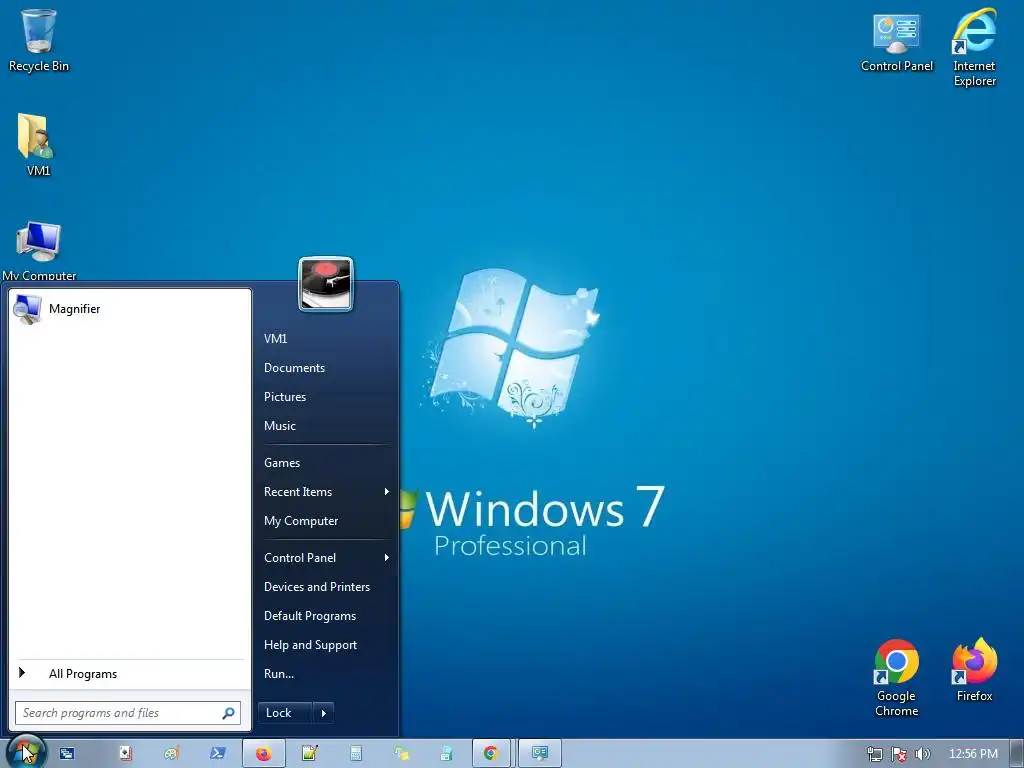
Task: Open the Solitaire card game taskbar icon
Action: click(x=125, y=754)
